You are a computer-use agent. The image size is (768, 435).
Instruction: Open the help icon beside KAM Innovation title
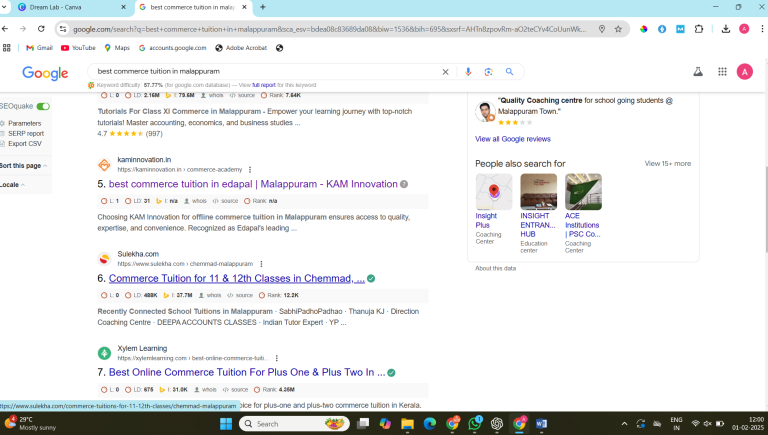[x=404, y=184]
